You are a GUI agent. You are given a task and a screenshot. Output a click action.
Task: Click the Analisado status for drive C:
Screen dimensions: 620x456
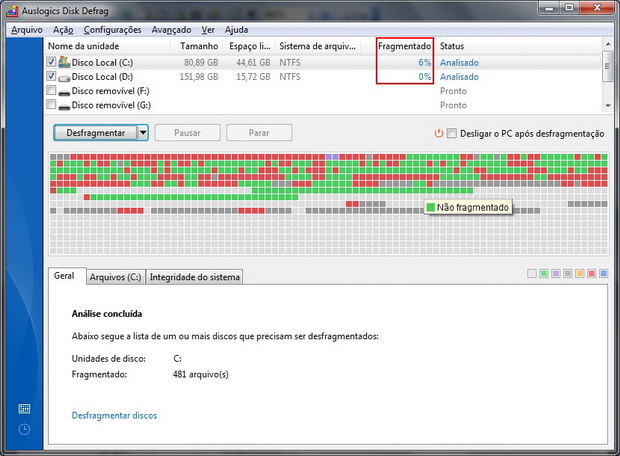459,62
